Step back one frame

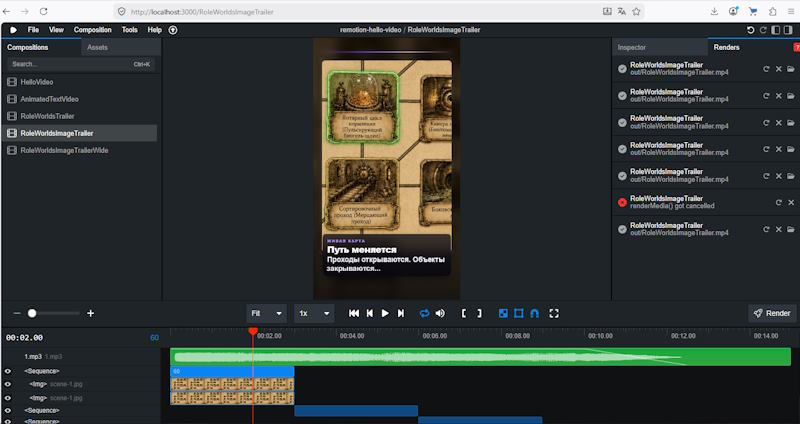pyautogui.click(x=370, y=313)
